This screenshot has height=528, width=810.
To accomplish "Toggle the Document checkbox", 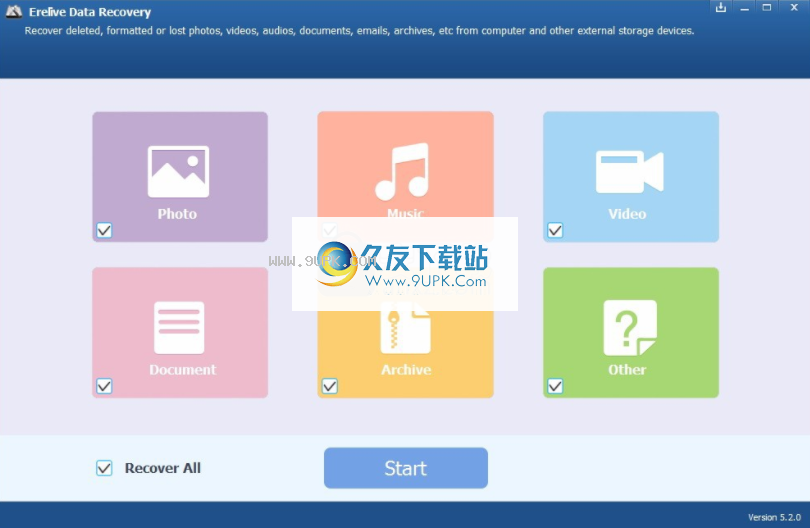I will point(104,386).
